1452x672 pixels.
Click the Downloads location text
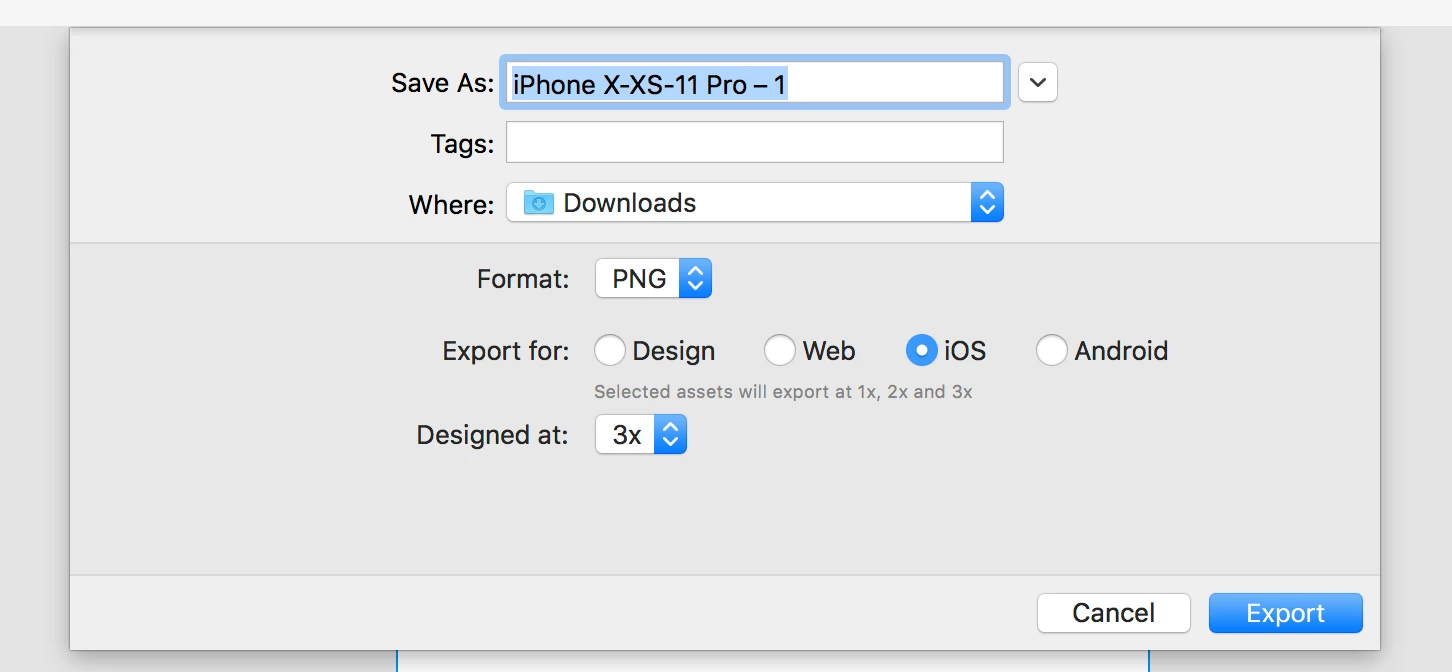click(630, 203)
